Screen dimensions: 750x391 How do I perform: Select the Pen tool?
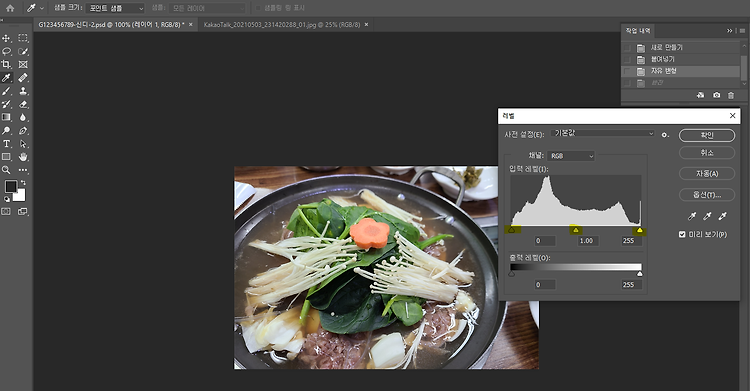tap(22, 130)
